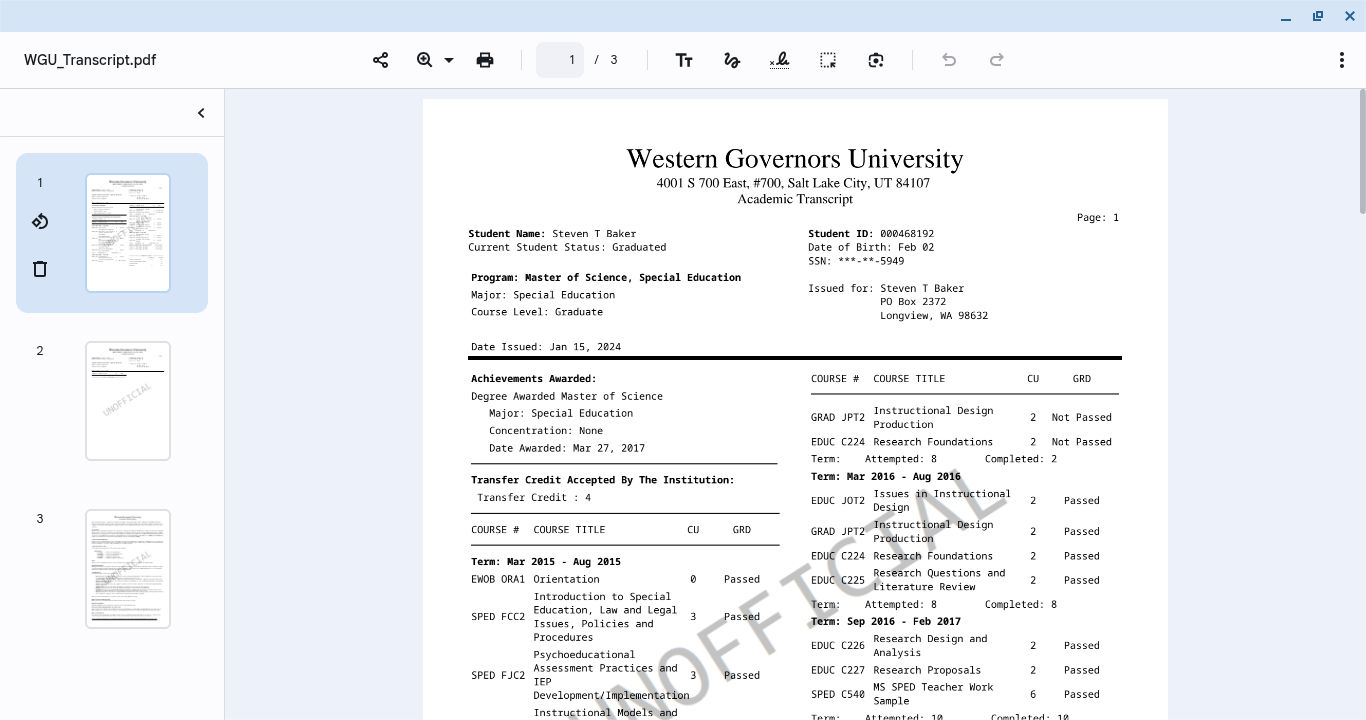1366x720 pixels.
Task: Select the page 1 thumbnail
Action: coord(128,233)
